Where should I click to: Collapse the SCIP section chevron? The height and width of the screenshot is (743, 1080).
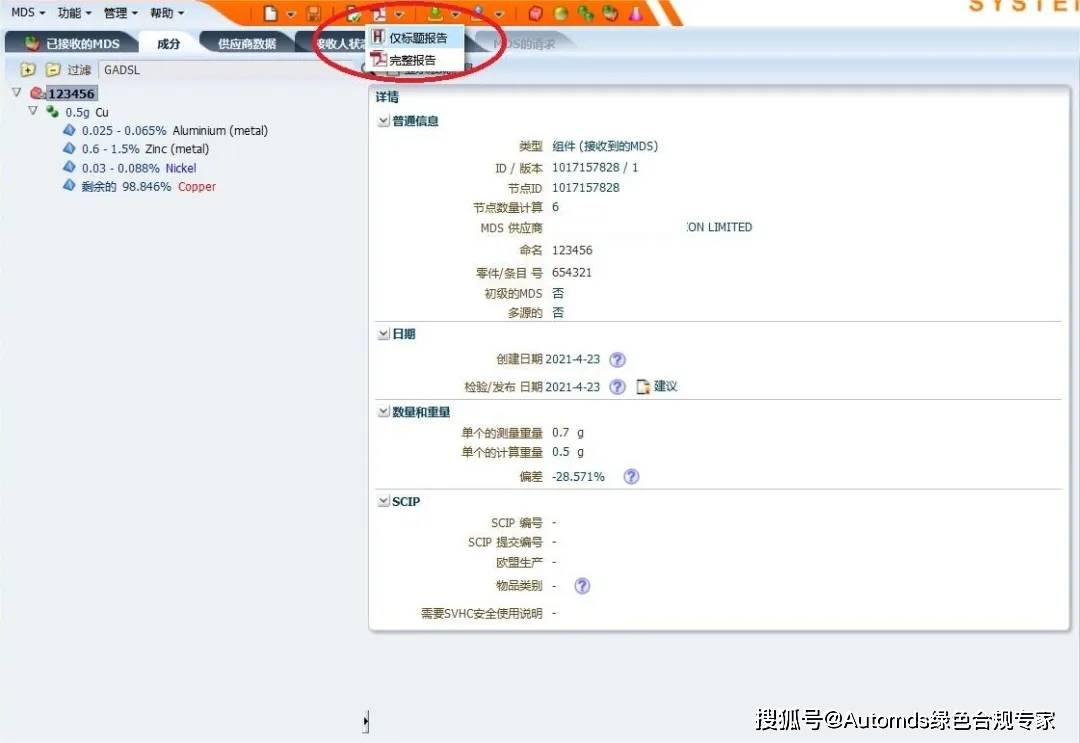[x=383, y=501]
